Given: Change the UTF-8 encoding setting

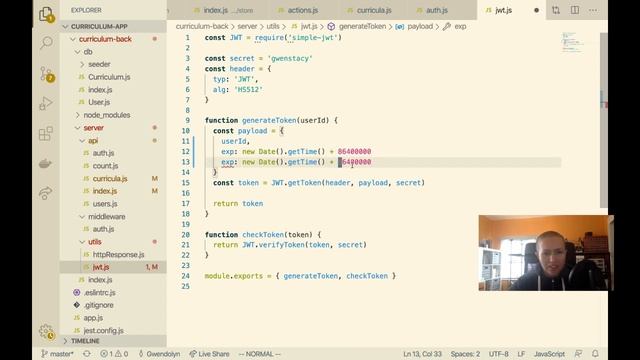Looking at the screenshot, I should (x=498, y=354).
